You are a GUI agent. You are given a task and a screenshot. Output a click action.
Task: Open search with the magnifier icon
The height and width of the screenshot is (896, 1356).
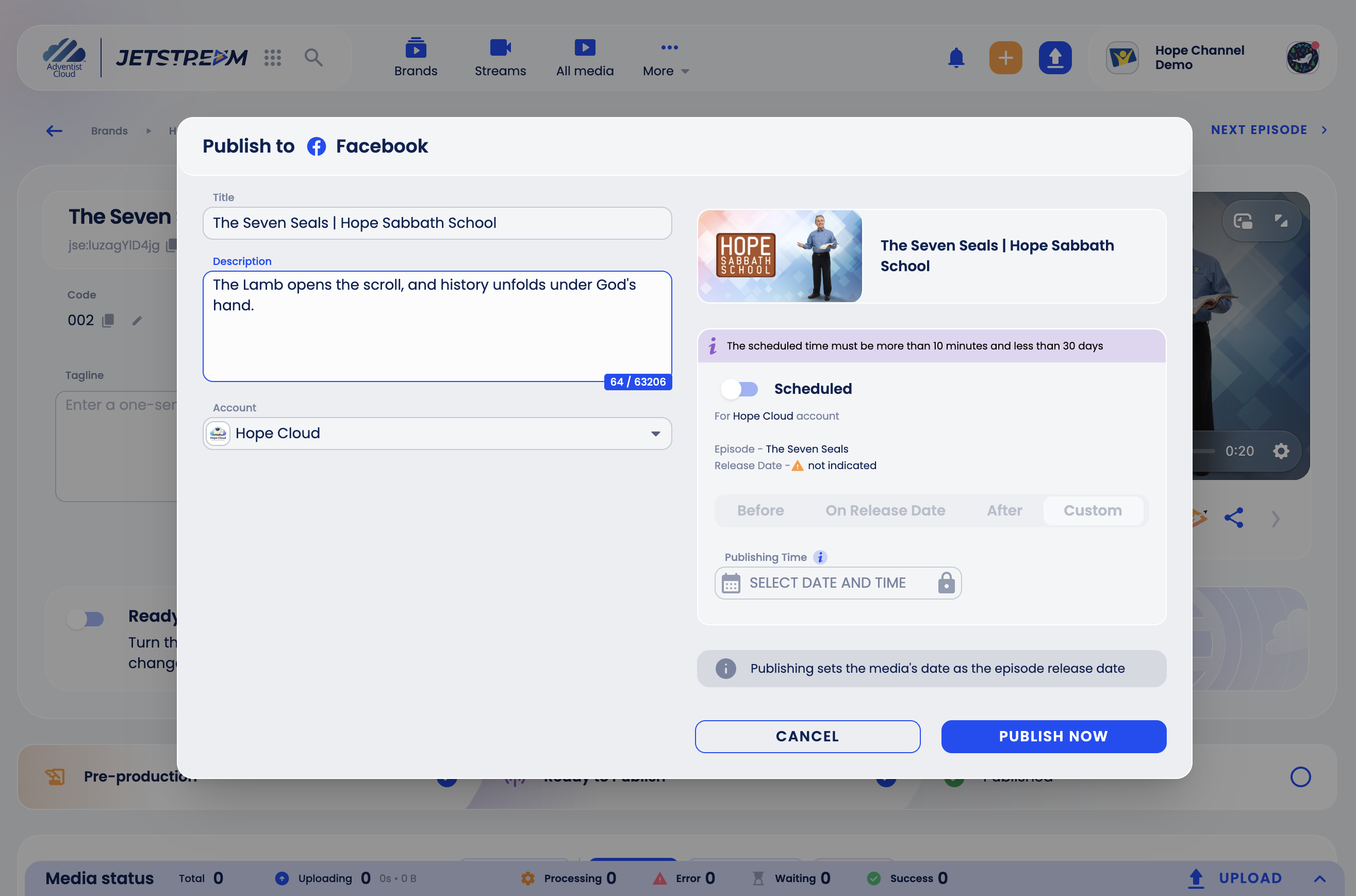[x=313, y=57]
